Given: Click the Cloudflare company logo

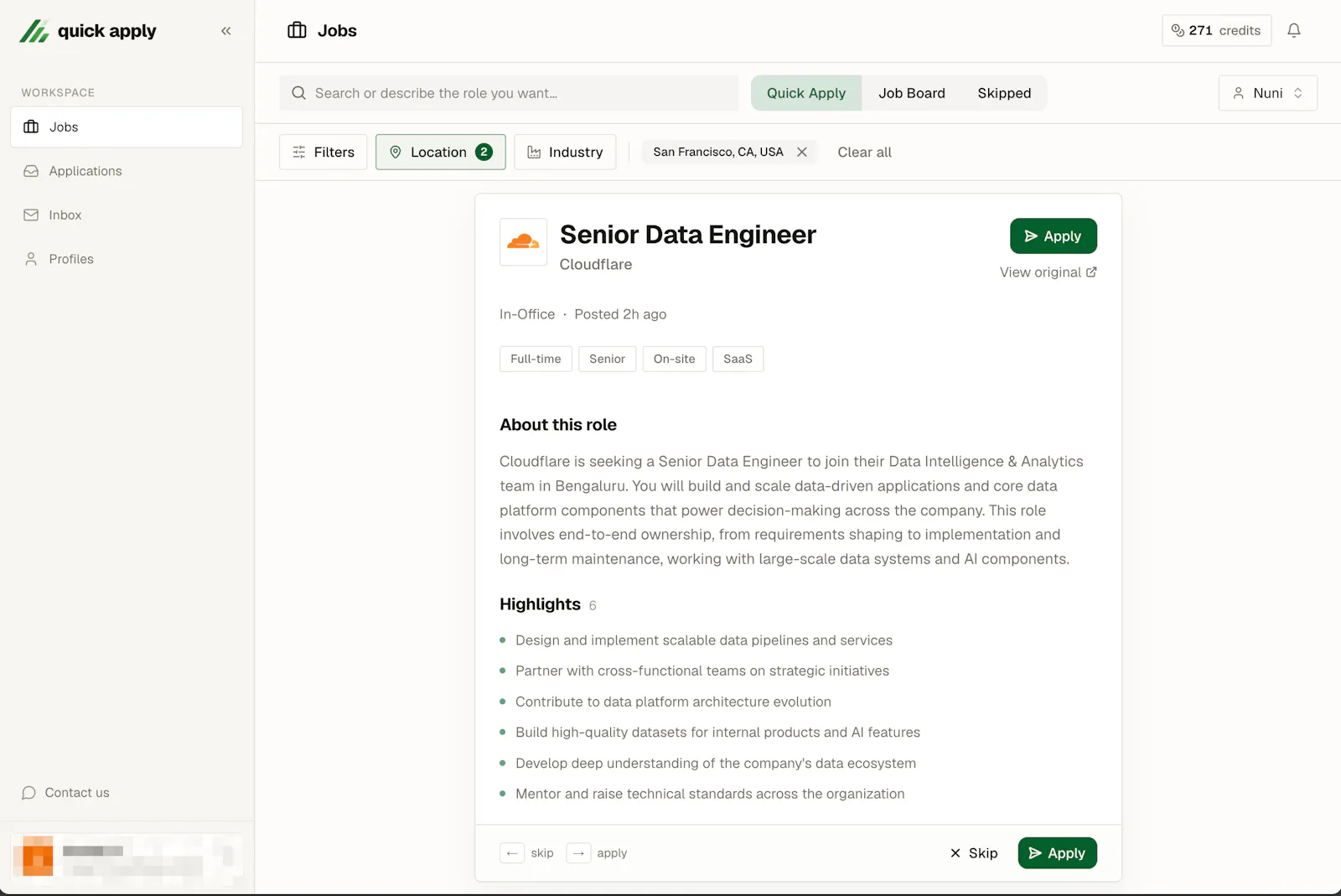Looking at the screenshot, I should pos(524,242).
